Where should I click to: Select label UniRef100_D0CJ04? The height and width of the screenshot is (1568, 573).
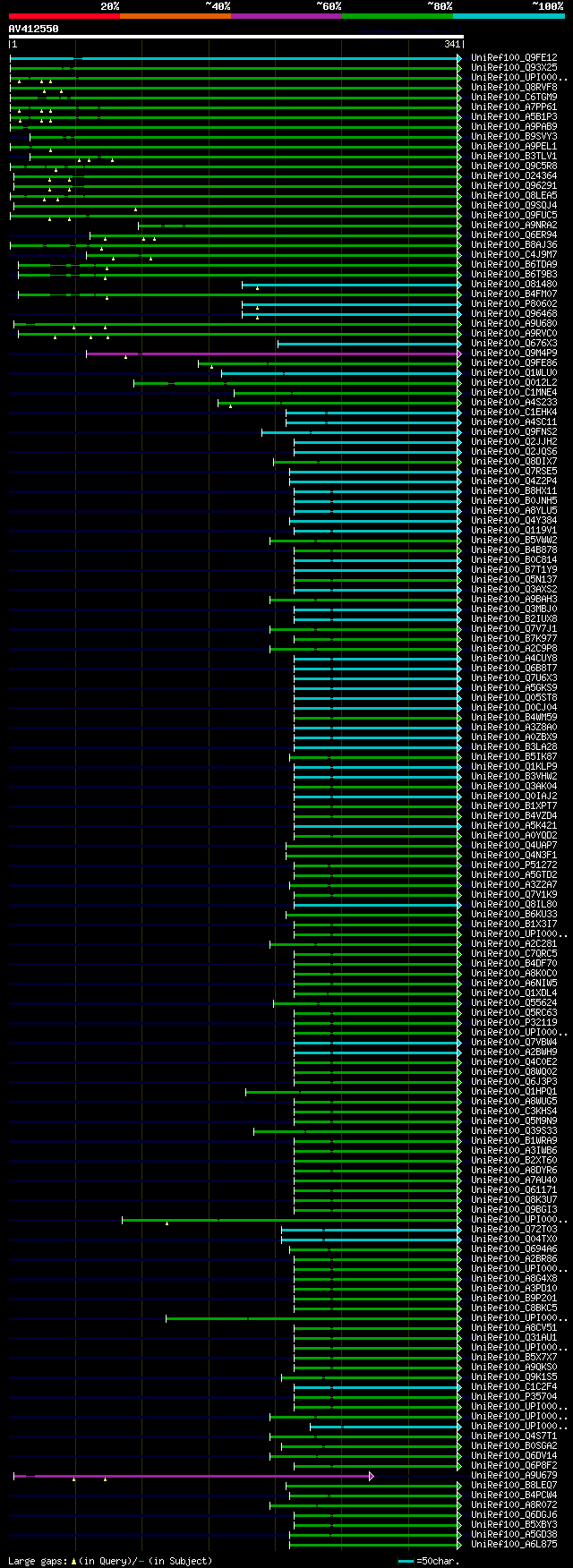click(x=514, y=708)
